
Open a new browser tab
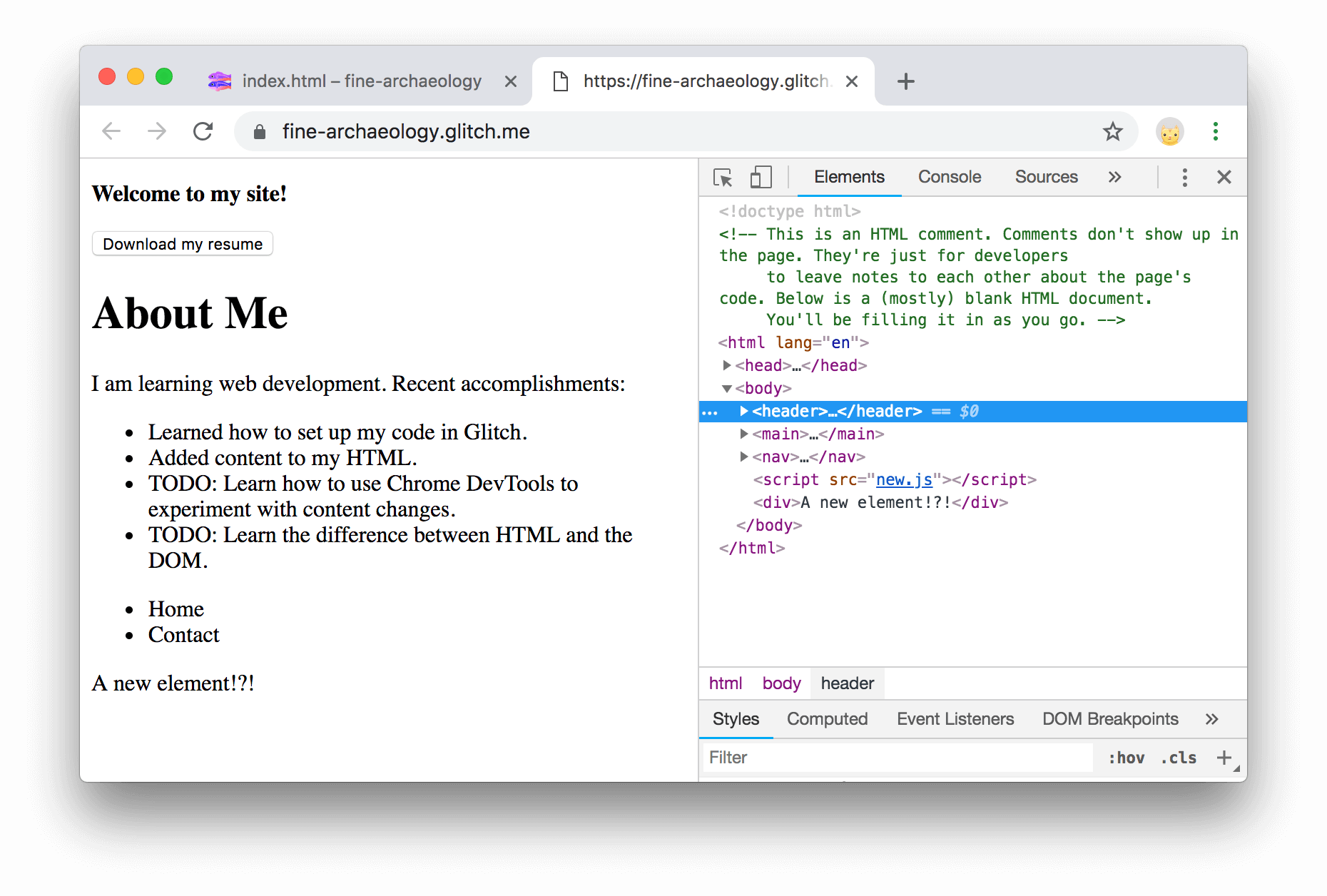(906, 81)
